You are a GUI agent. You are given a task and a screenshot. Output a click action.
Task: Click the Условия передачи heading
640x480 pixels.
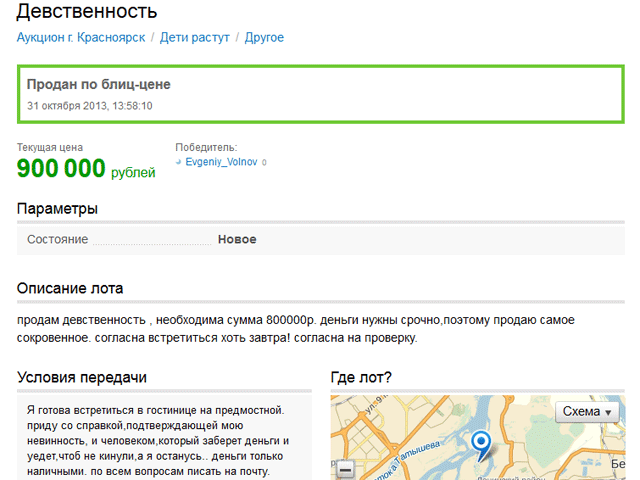click(x=82, y=377)
